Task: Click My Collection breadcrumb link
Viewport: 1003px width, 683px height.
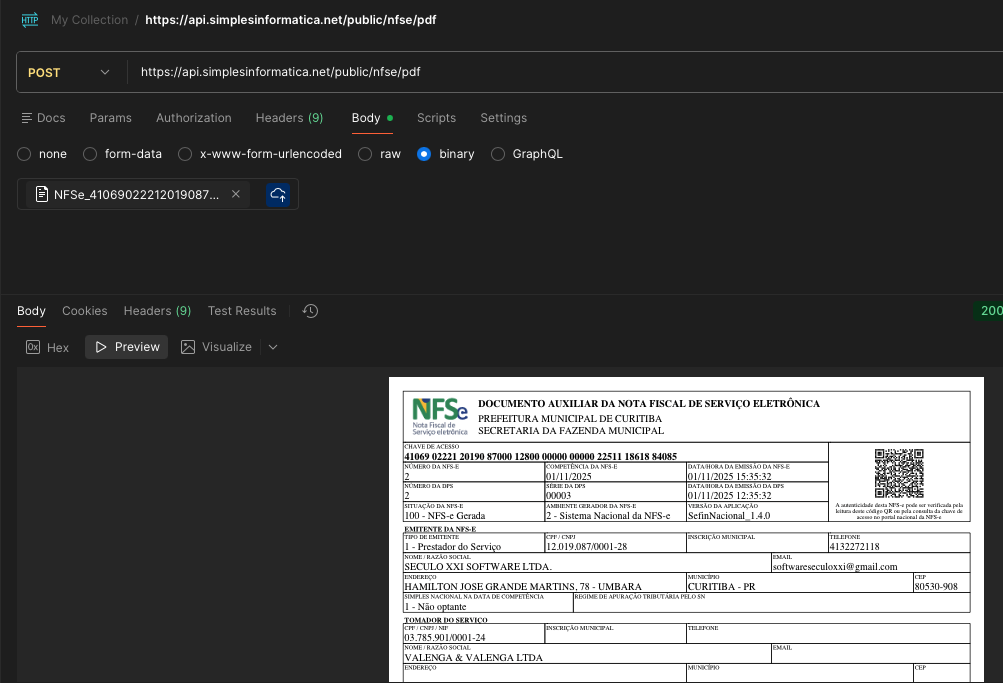Action: pos(89,20)
